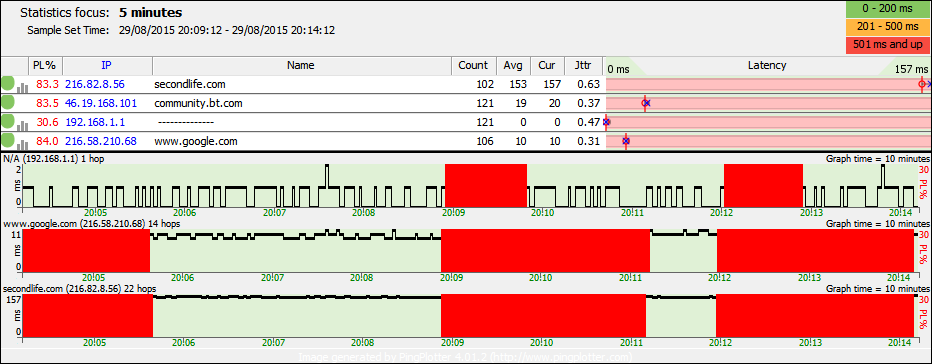This screenshot has width=932, height=364.
Task: Click the latency marker in the 192.168.1.1 row
Action: pyautogui.click(x=606, y=122)
